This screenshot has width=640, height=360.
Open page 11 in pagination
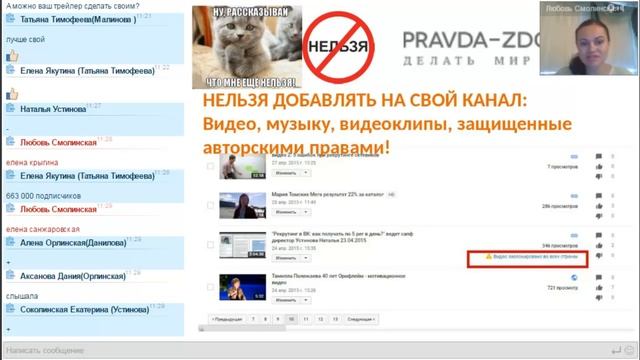306,319
